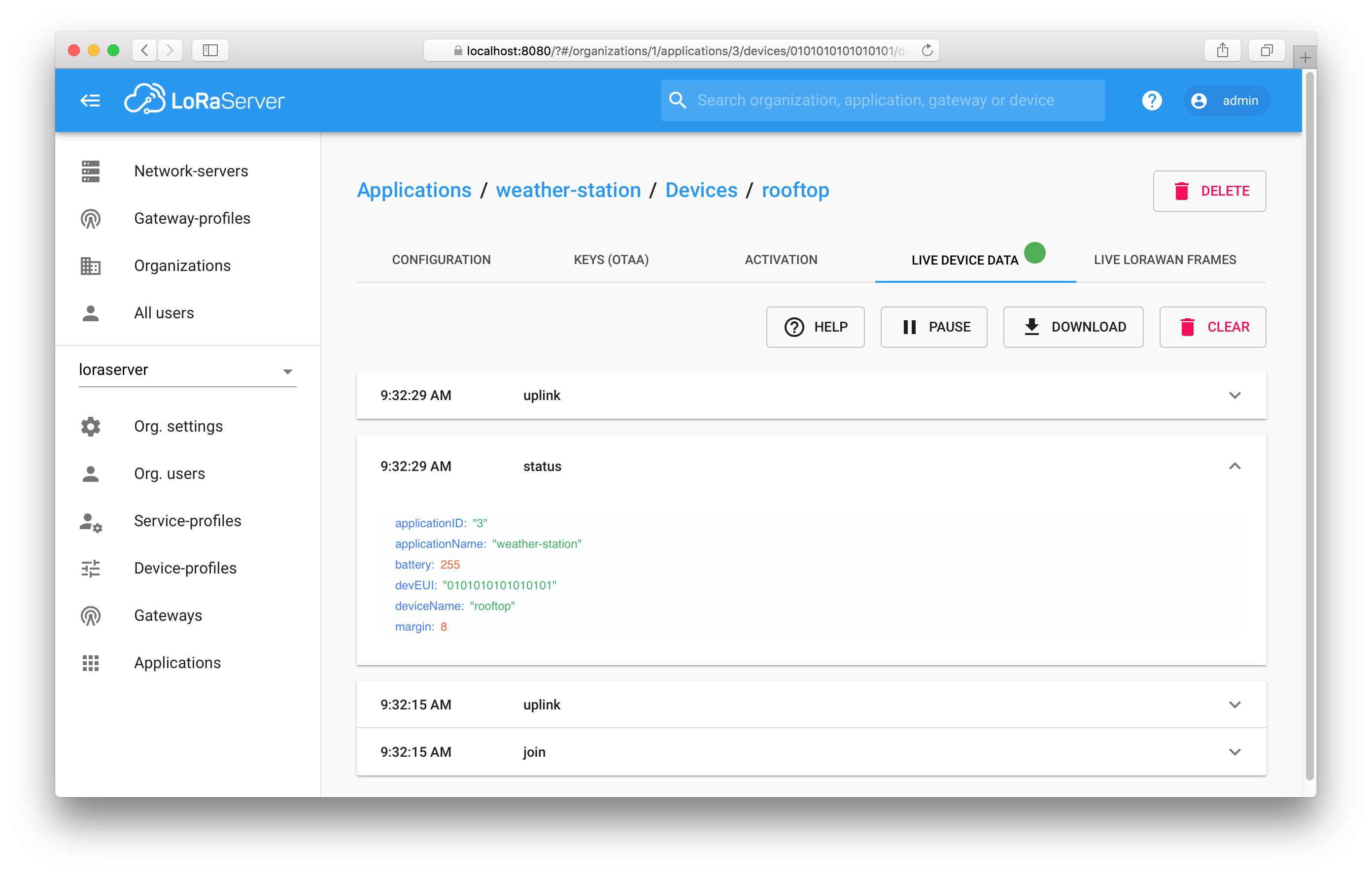Switch to the KEYS (OTAA) tab
The width and height of the screenshot is (1372, 876).
(611, 260)
